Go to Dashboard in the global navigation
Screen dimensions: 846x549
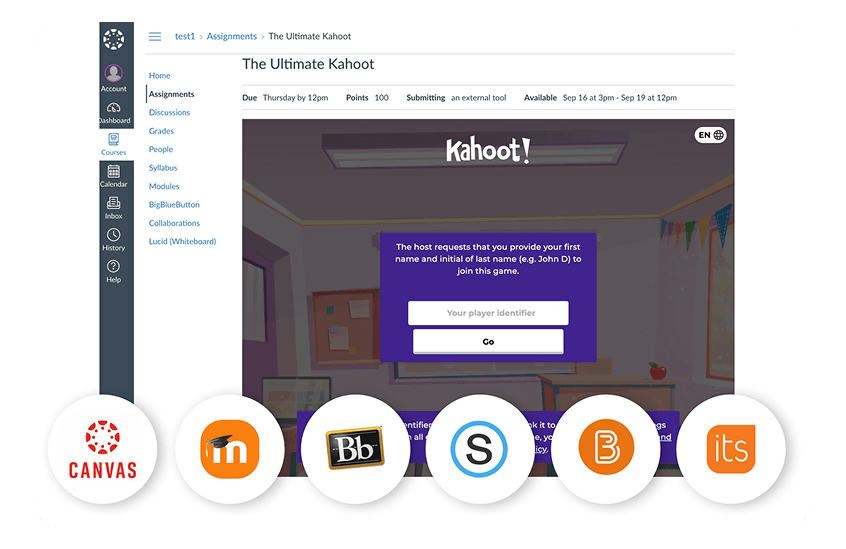[x=114, y=113]
